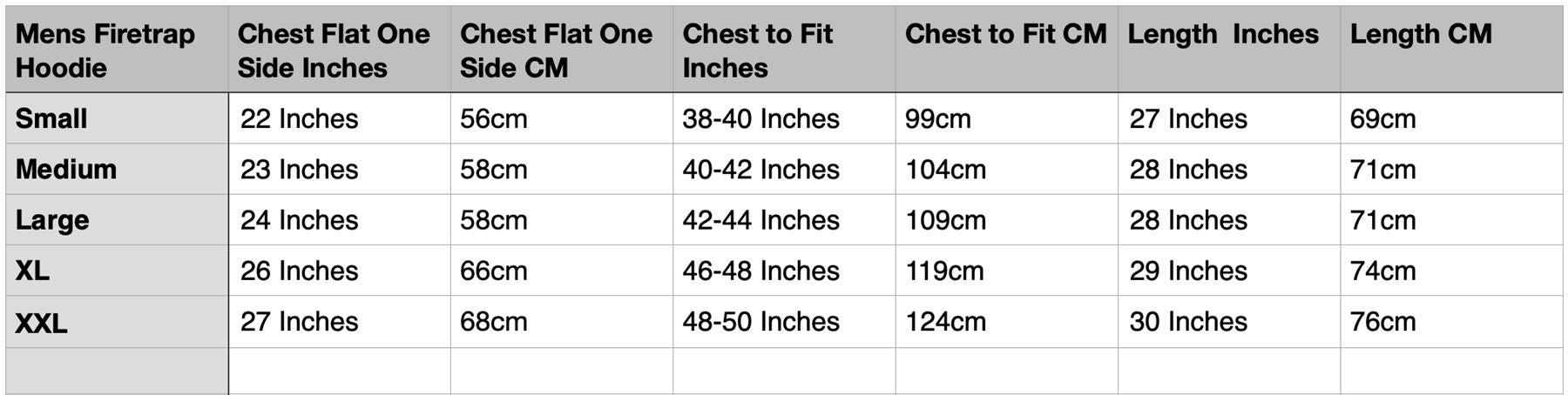
Task: Select the '30 Inches' length cell
Action: pos(1188,322)
